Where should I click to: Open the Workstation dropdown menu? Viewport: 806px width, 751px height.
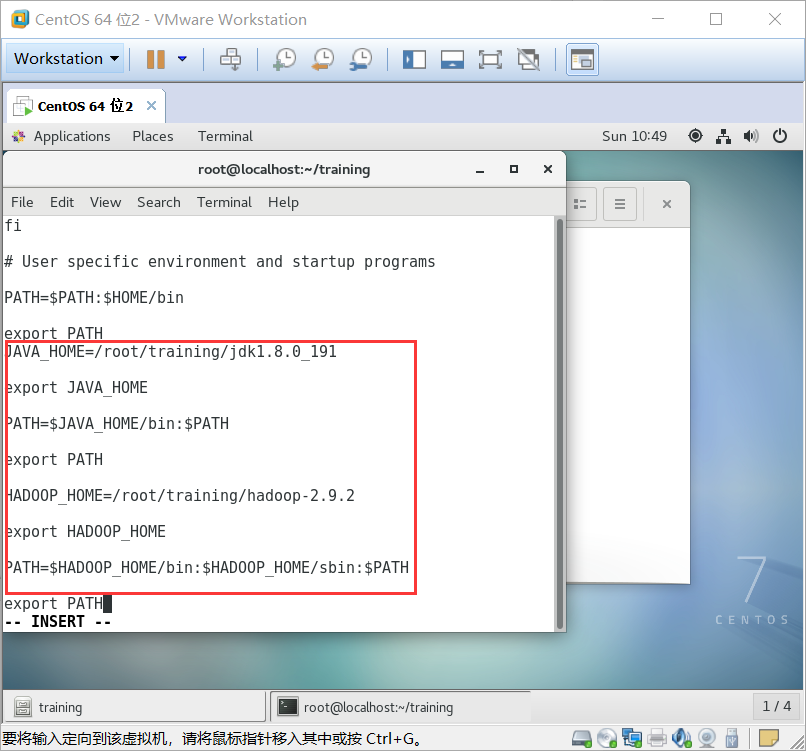coord(64,59)
